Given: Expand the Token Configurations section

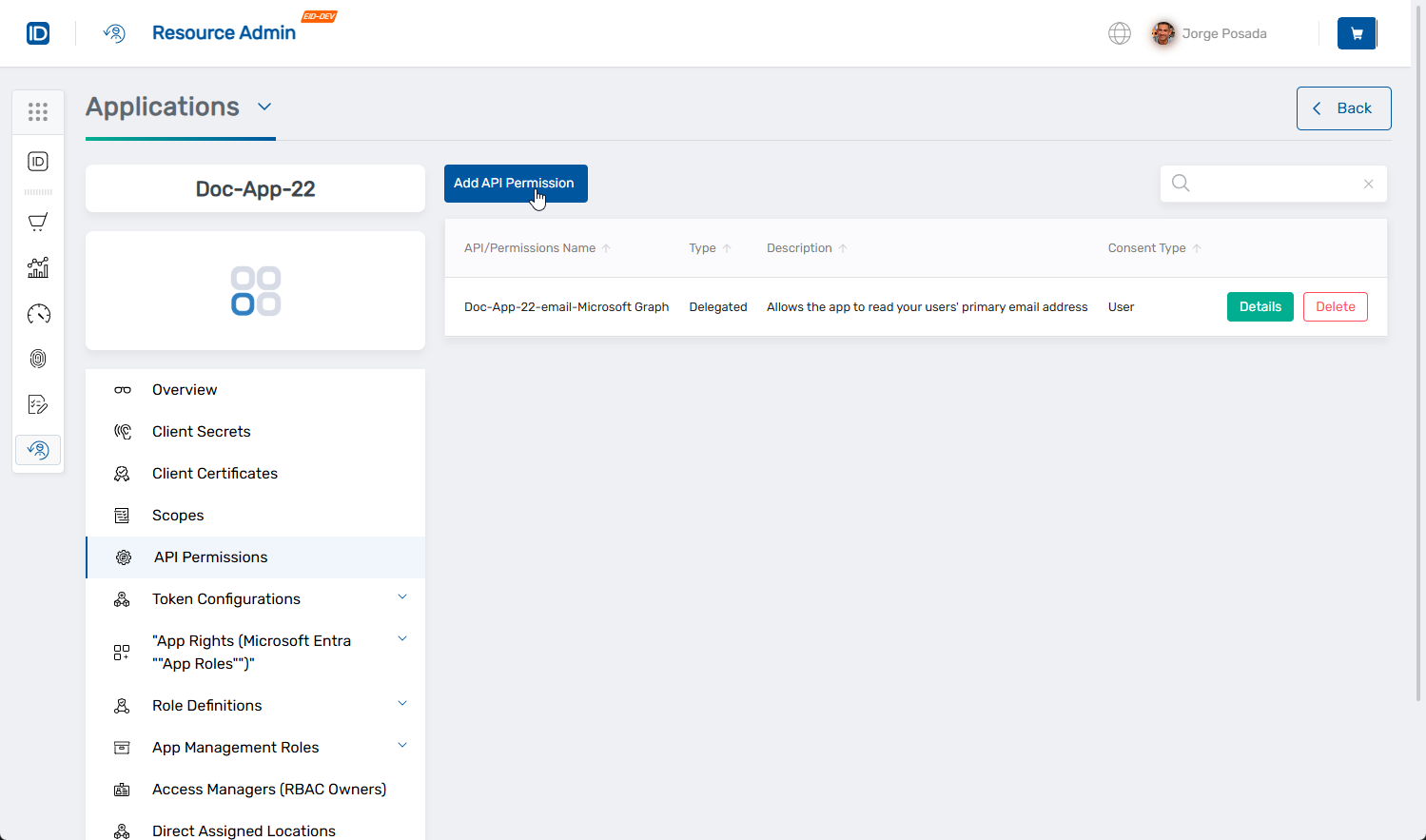Looking at the screenshot, I should pyautogui.click(x=401, y=596).
